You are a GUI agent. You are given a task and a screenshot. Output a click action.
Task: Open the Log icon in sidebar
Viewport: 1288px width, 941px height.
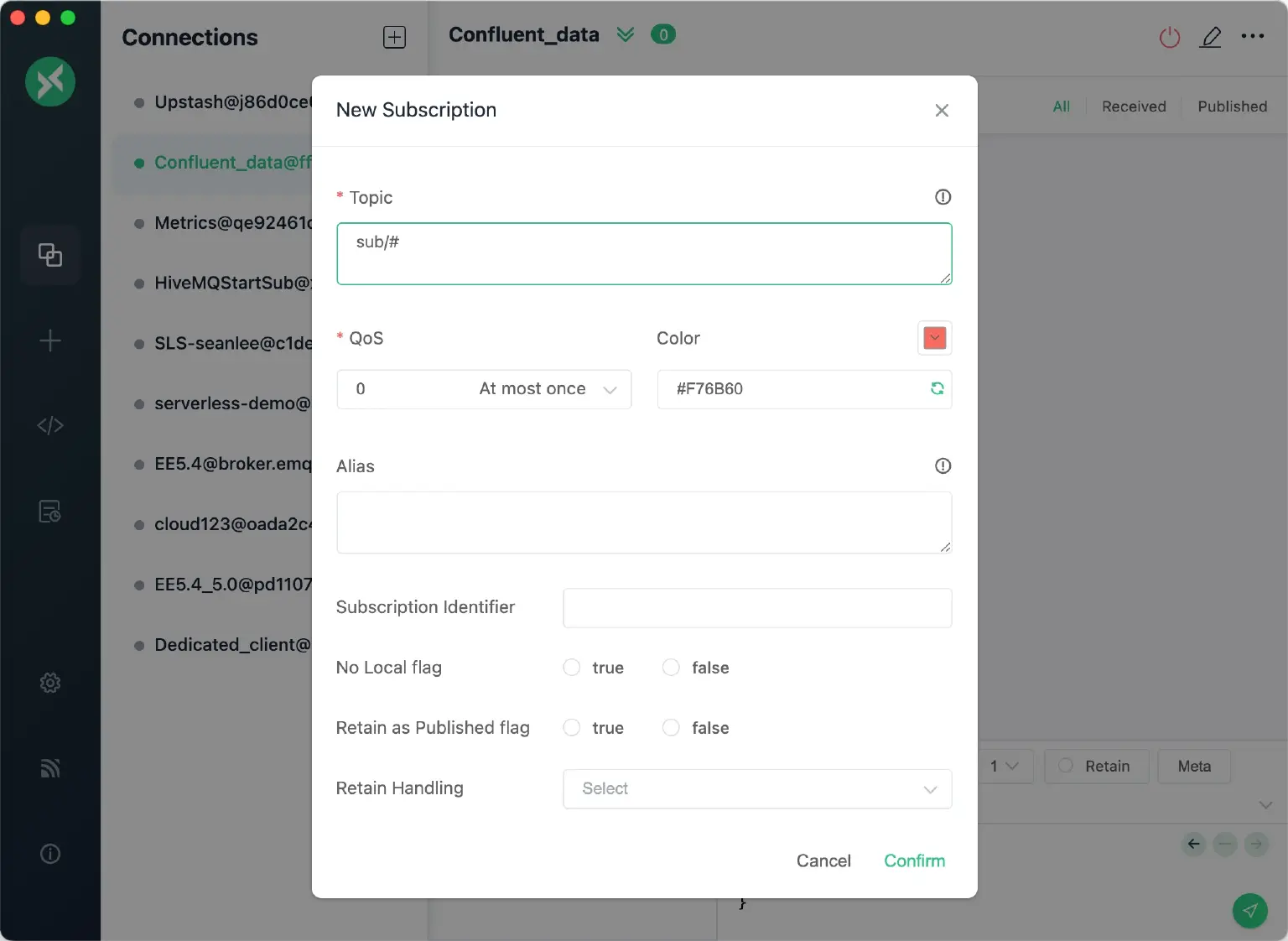click(x=50, y=512)
